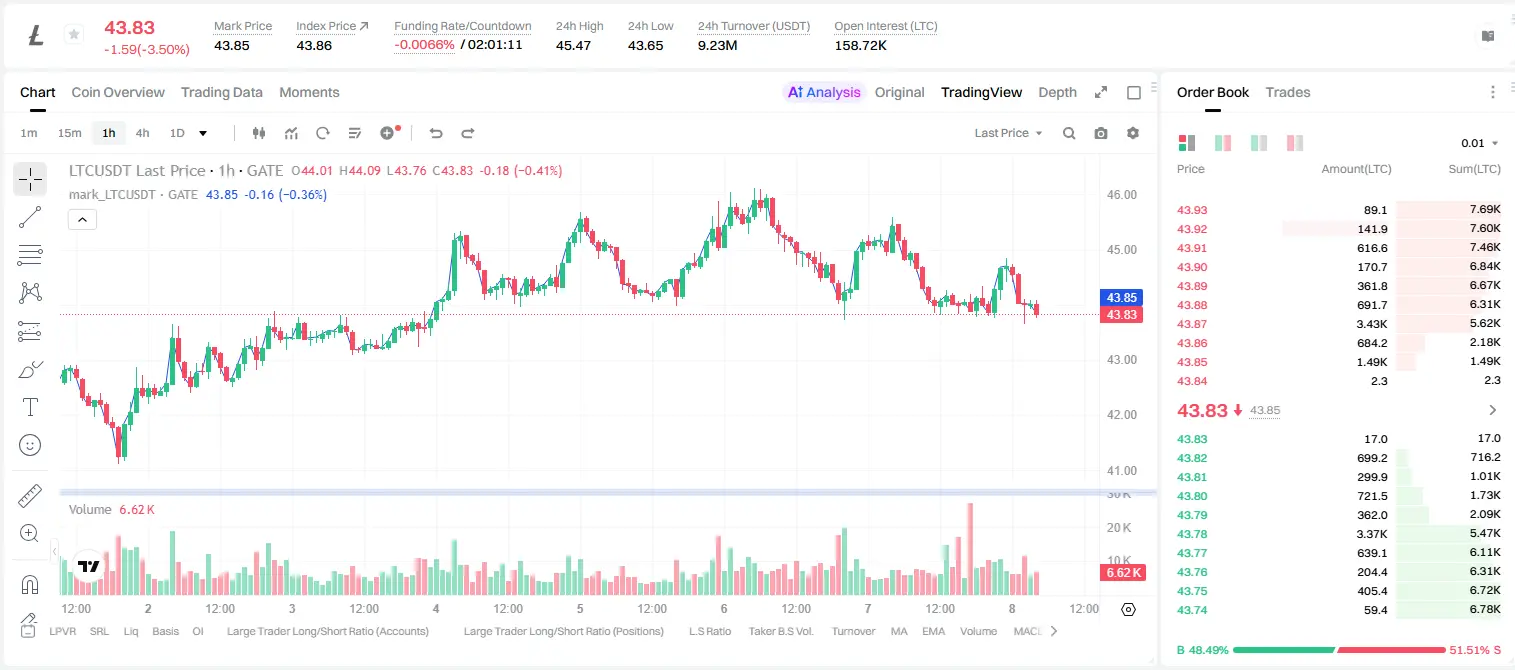The width and height of the screenshot is (1515, 670).
Task: Expand the Last Price dropdown
Action: 1008,133
